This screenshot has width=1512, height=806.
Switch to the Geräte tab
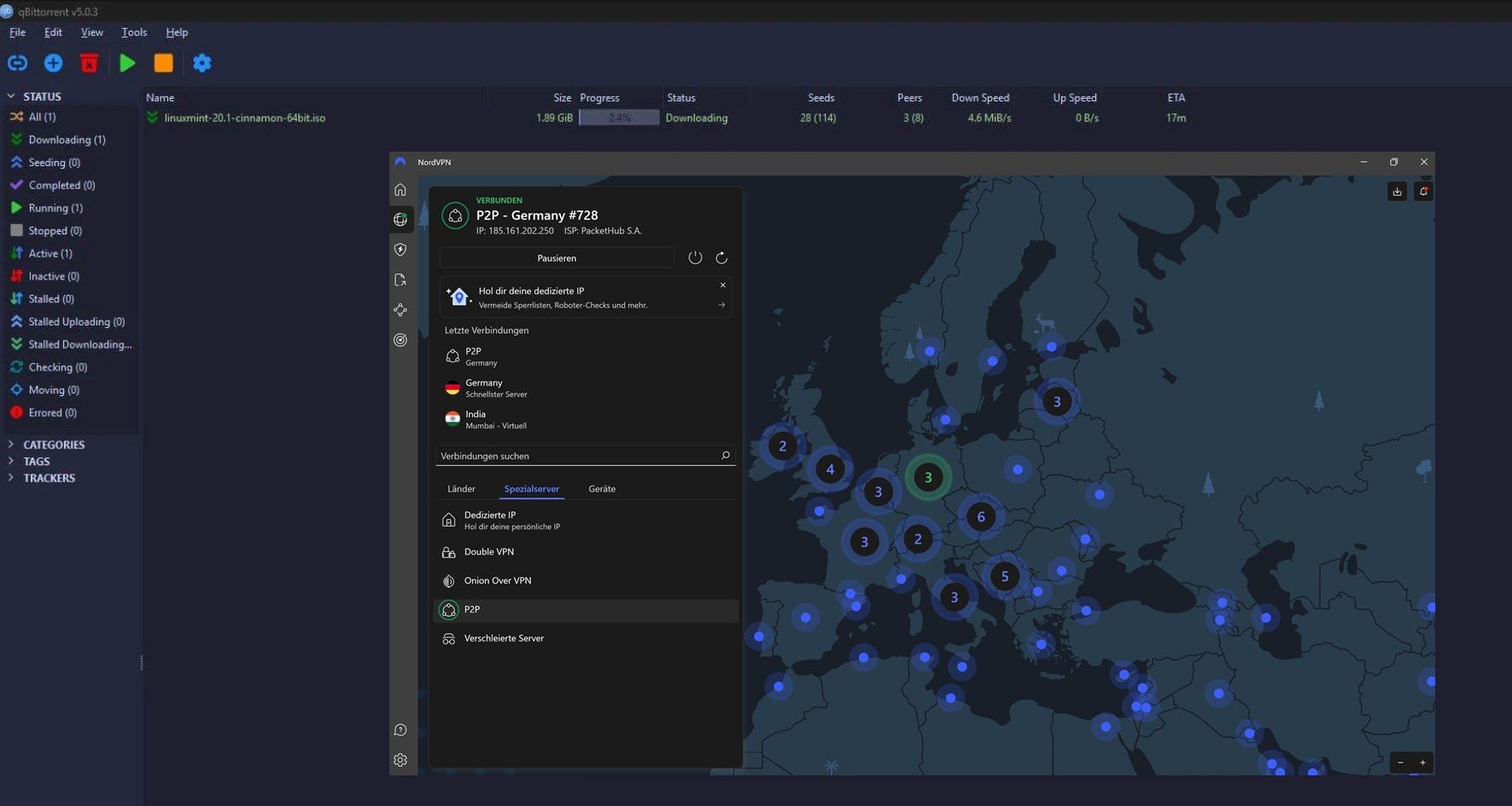602,489
